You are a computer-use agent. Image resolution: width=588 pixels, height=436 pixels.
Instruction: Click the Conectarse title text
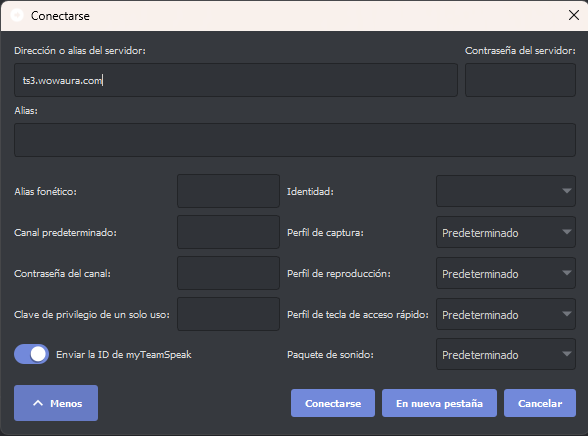[60, 16]
